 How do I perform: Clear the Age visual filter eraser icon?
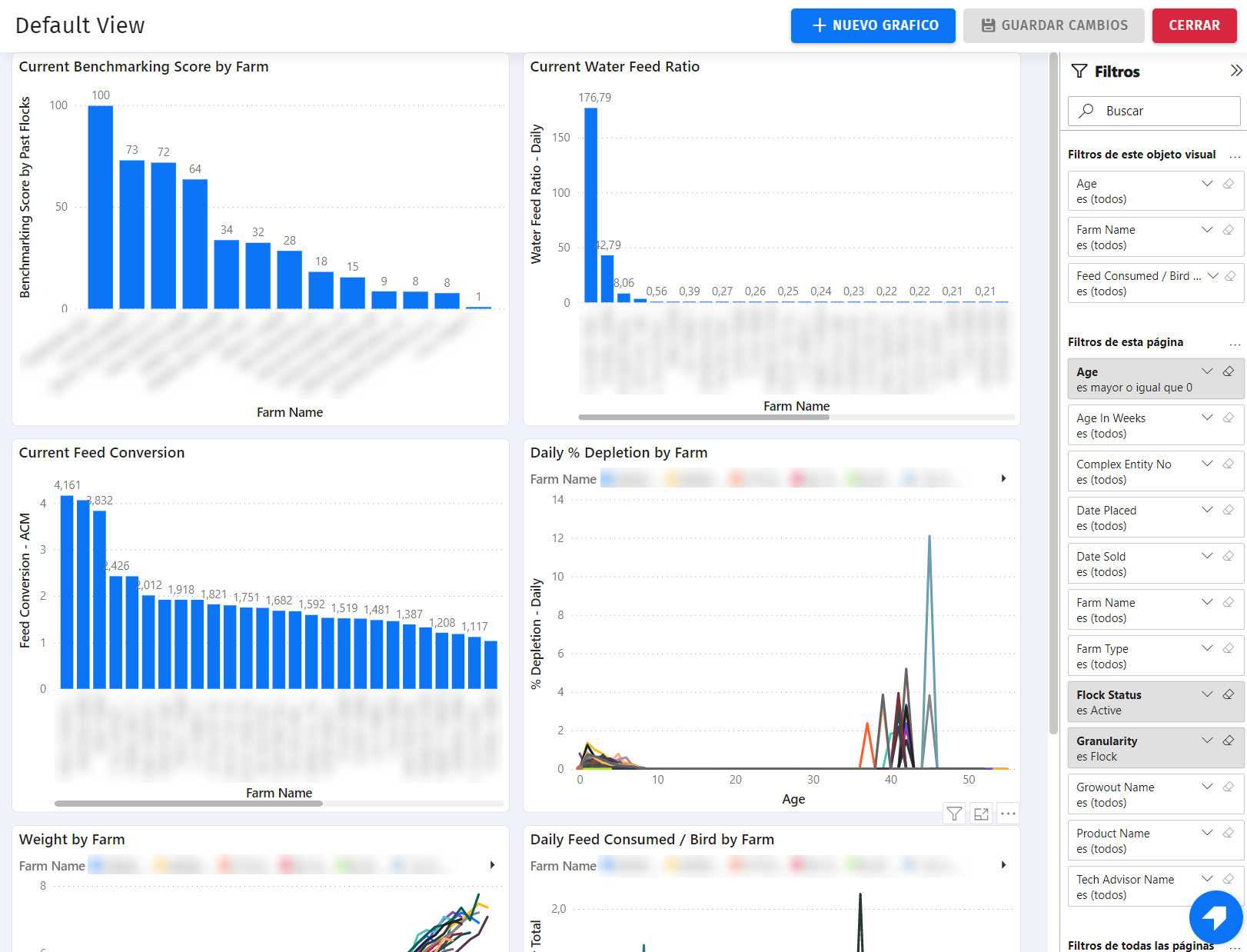1229,184
